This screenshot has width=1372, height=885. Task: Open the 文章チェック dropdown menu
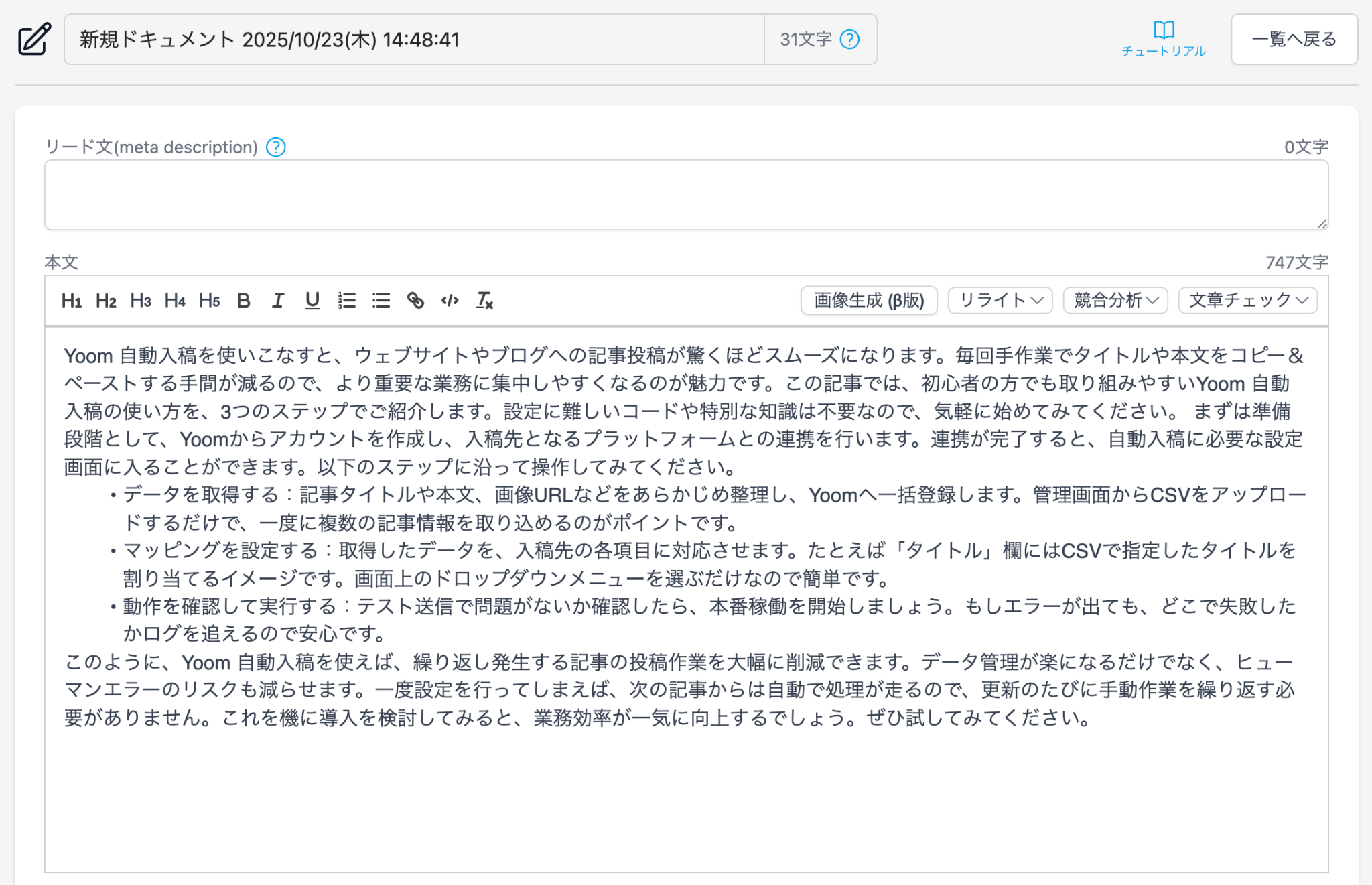coord(1247,300)
